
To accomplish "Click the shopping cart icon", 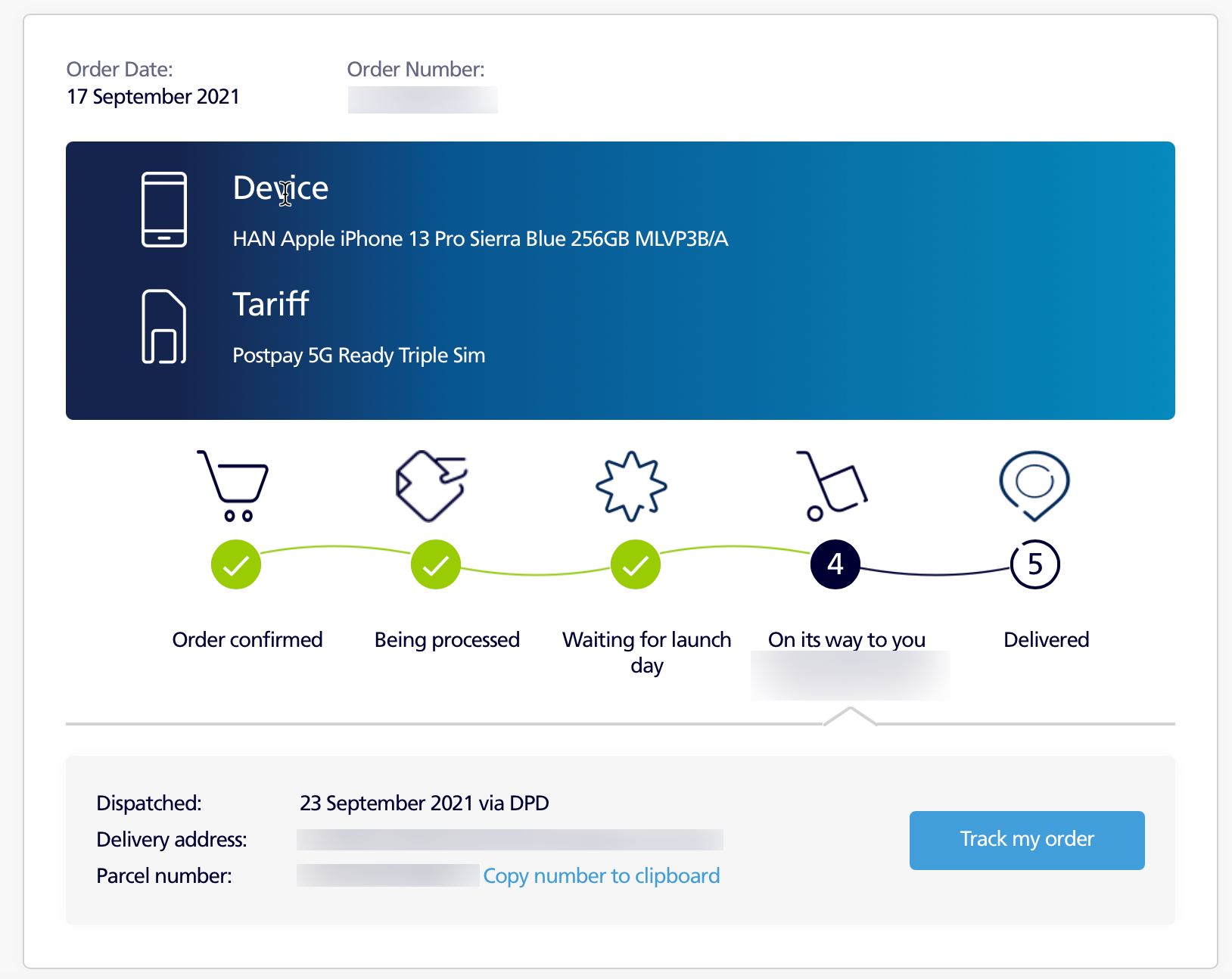I will click(x=233, y=486).
